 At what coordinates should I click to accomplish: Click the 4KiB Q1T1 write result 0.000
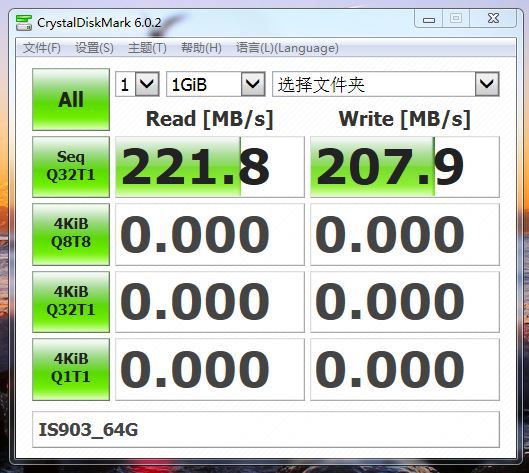point(405,369)
